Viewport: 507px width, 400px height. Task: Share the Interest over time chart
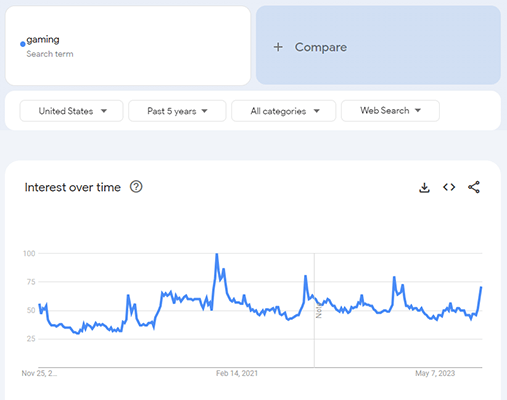474,187
